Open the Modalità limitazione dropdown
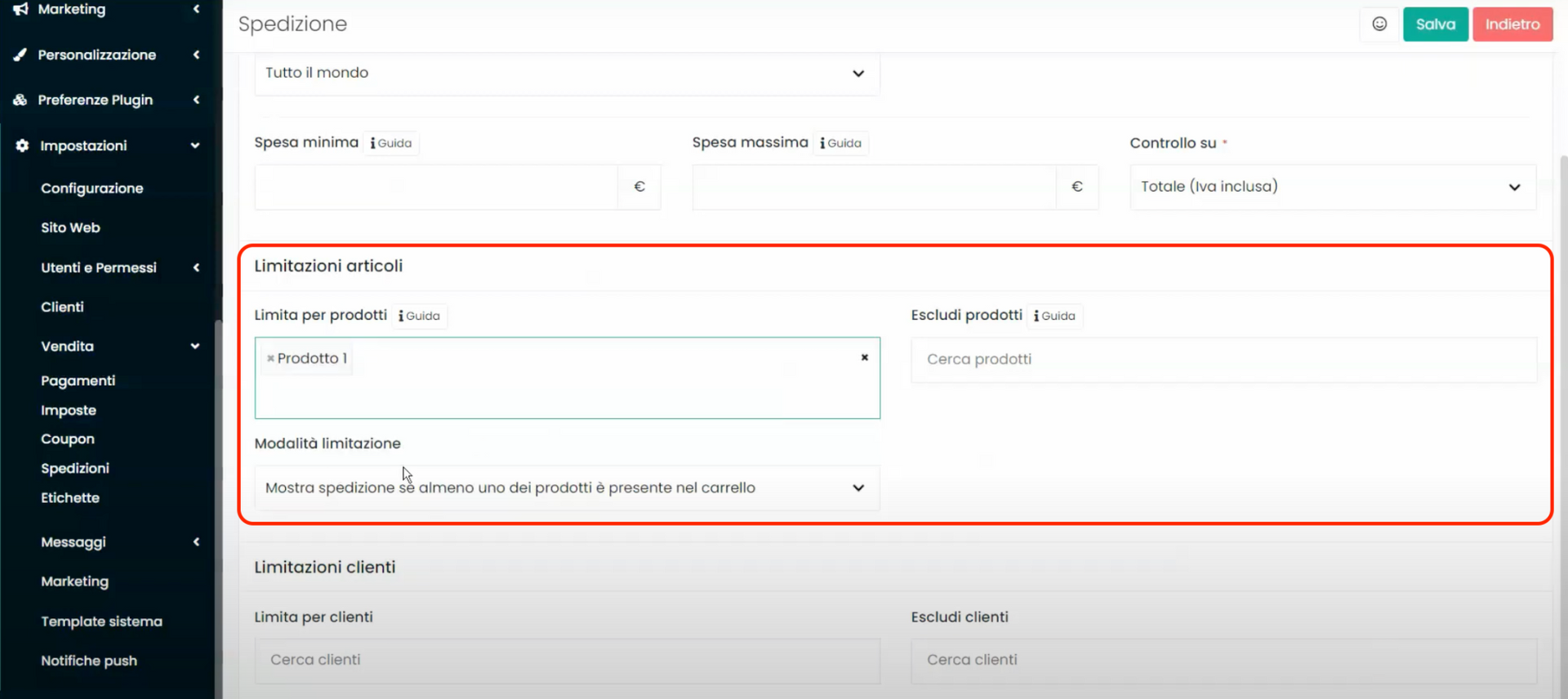Viewport: 1568px width, 699px height. tap(567, 488)
